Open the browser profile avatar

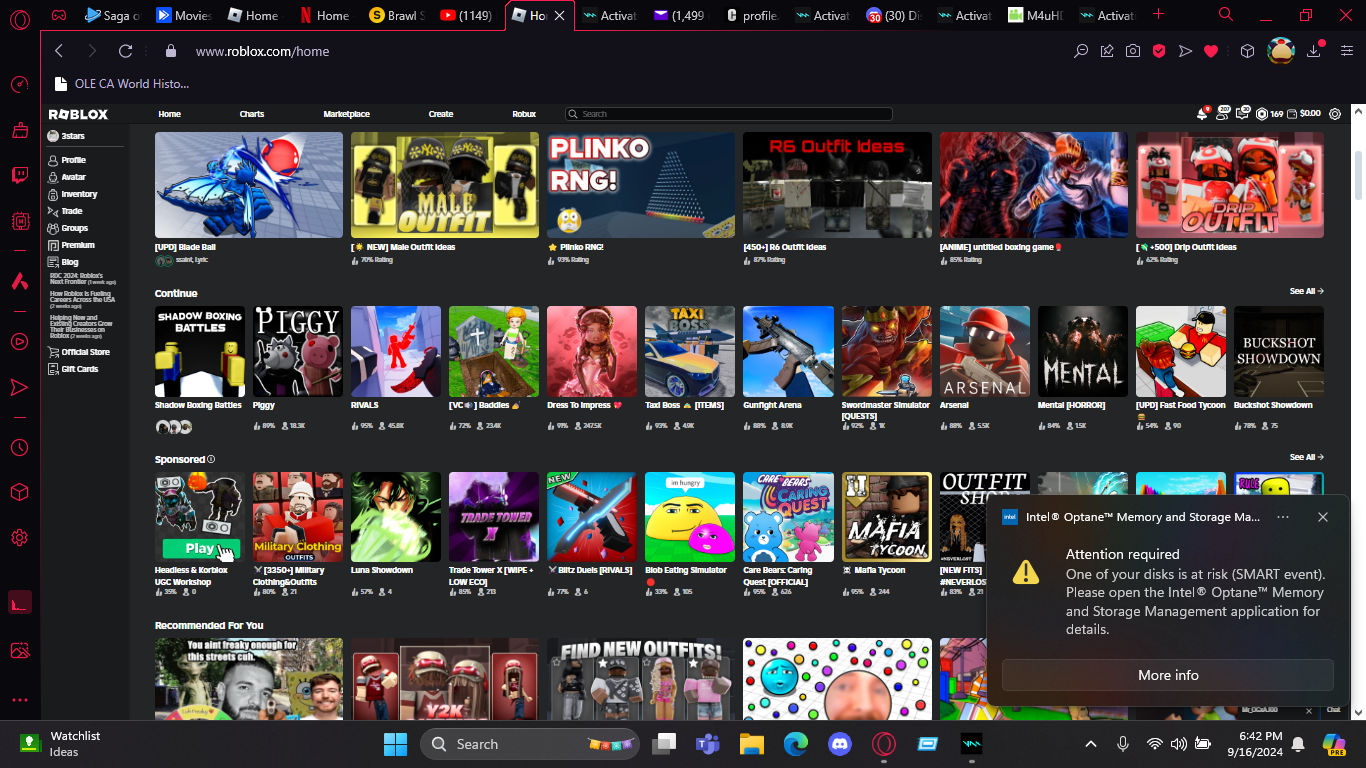[1281, 51]
